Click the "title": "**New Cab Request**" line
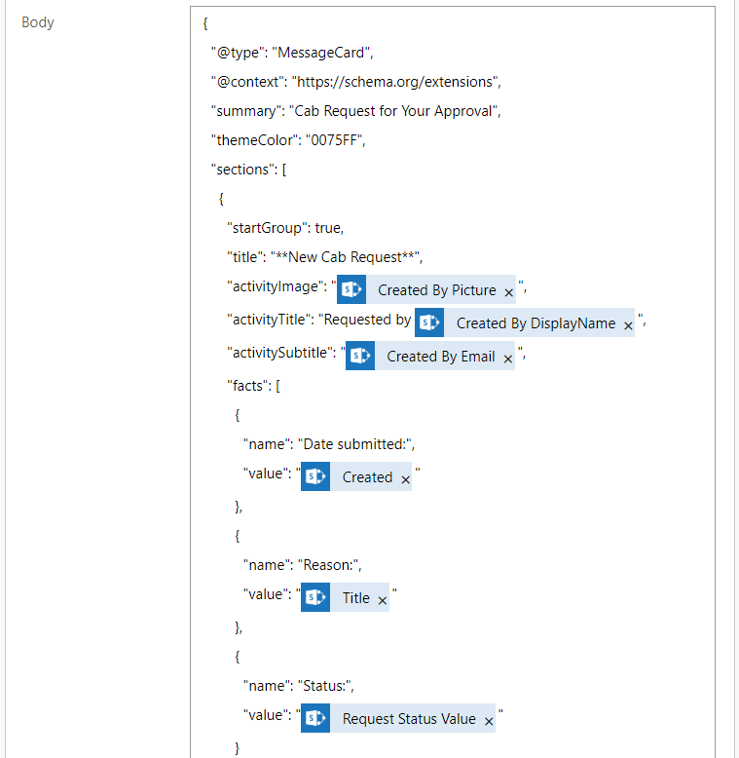Viewport: 739px width, 758px height. [325, 257]
